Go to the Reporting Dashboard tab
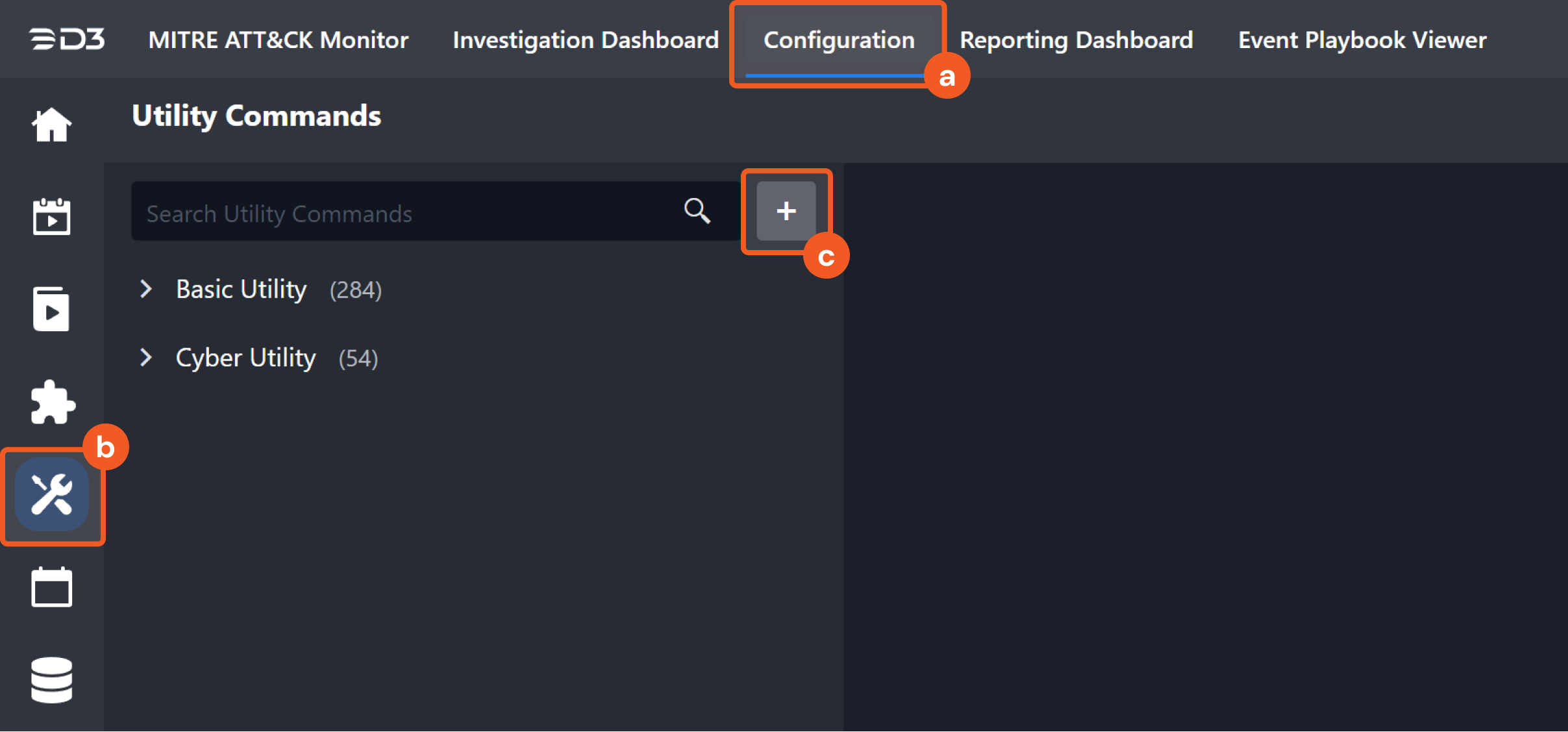Image resolution: width=1568 pixels, height=732 pixels. click(x=1076, y=40)
